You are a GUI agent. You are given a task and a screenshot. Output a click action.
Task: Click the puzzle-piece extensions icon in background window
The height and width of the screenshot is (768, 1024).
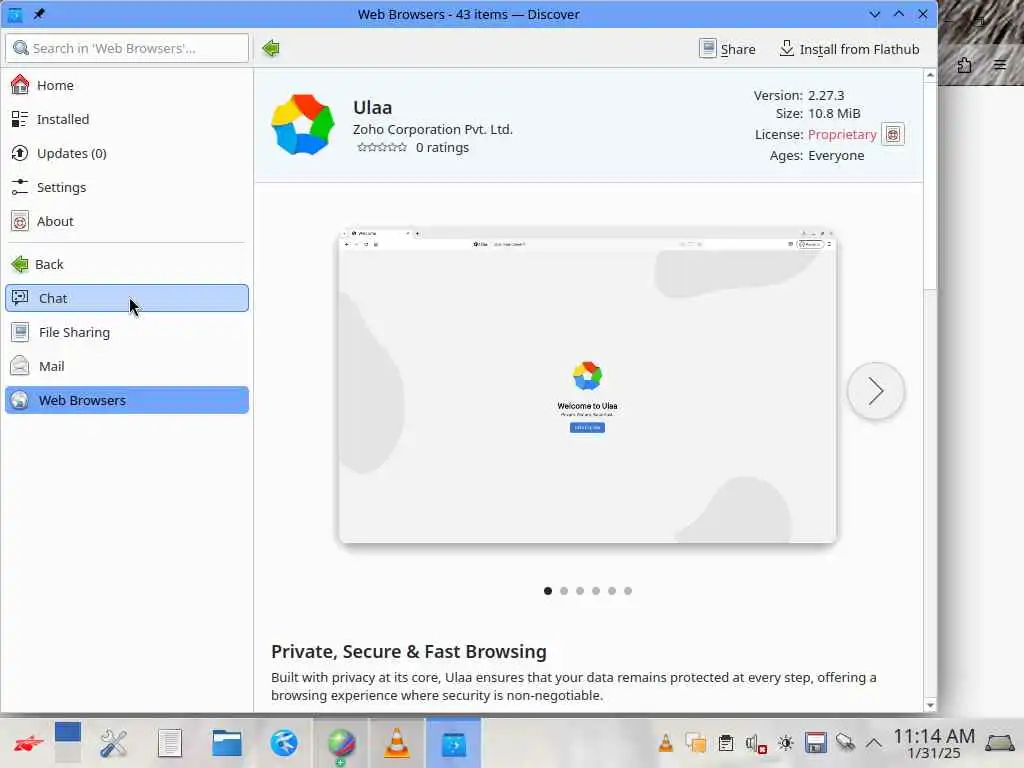pyautogui.click(x=965, y=65)
